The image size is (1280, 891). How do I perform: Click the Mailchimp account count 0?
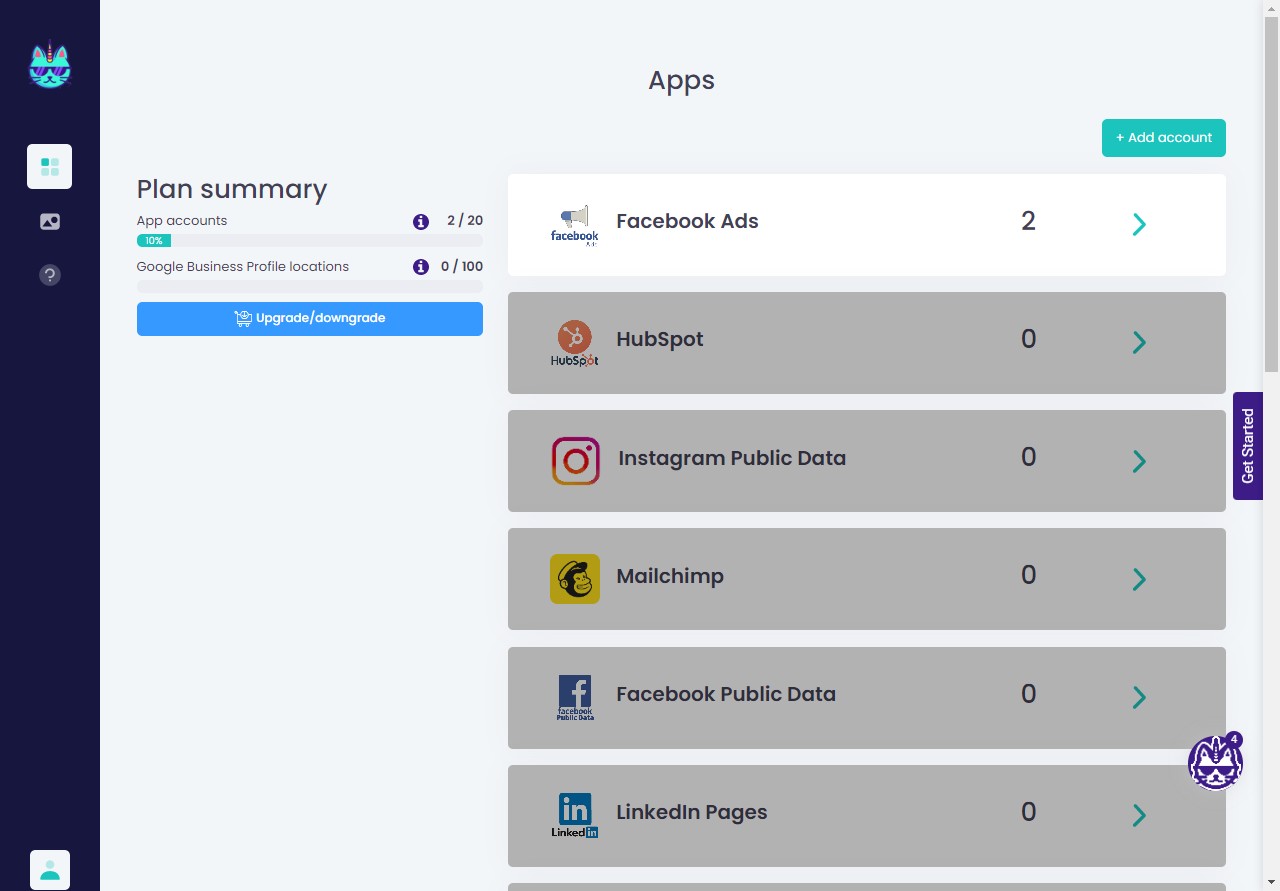pos(1028,575)
